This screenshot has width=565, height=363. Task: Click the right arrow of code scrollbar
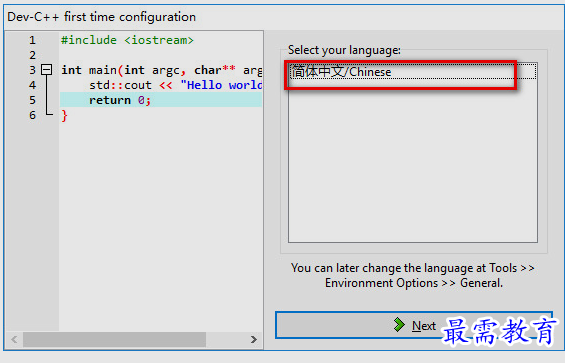click(254, 339)
